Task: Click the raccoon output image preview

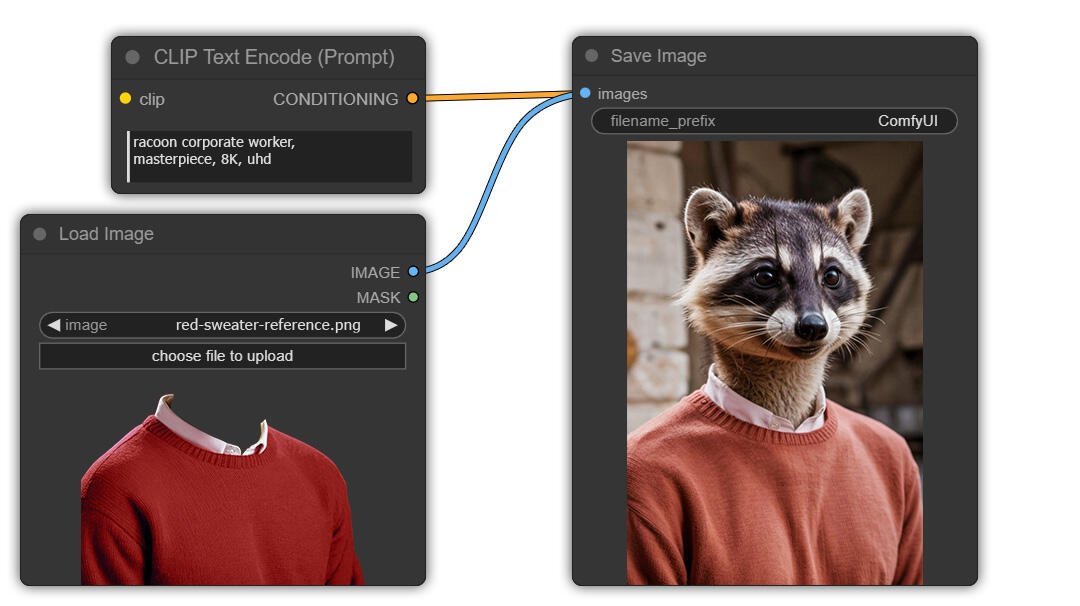Action: click(x=774, y=362)
